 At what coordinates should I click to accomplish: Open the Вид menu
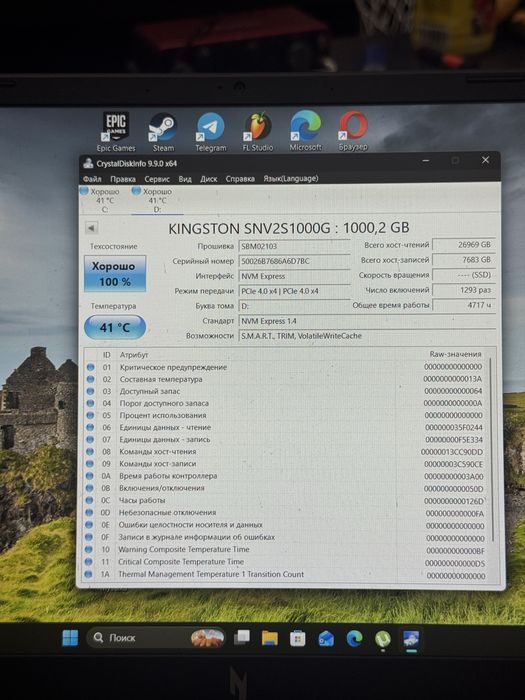click(x=185, y=179)
